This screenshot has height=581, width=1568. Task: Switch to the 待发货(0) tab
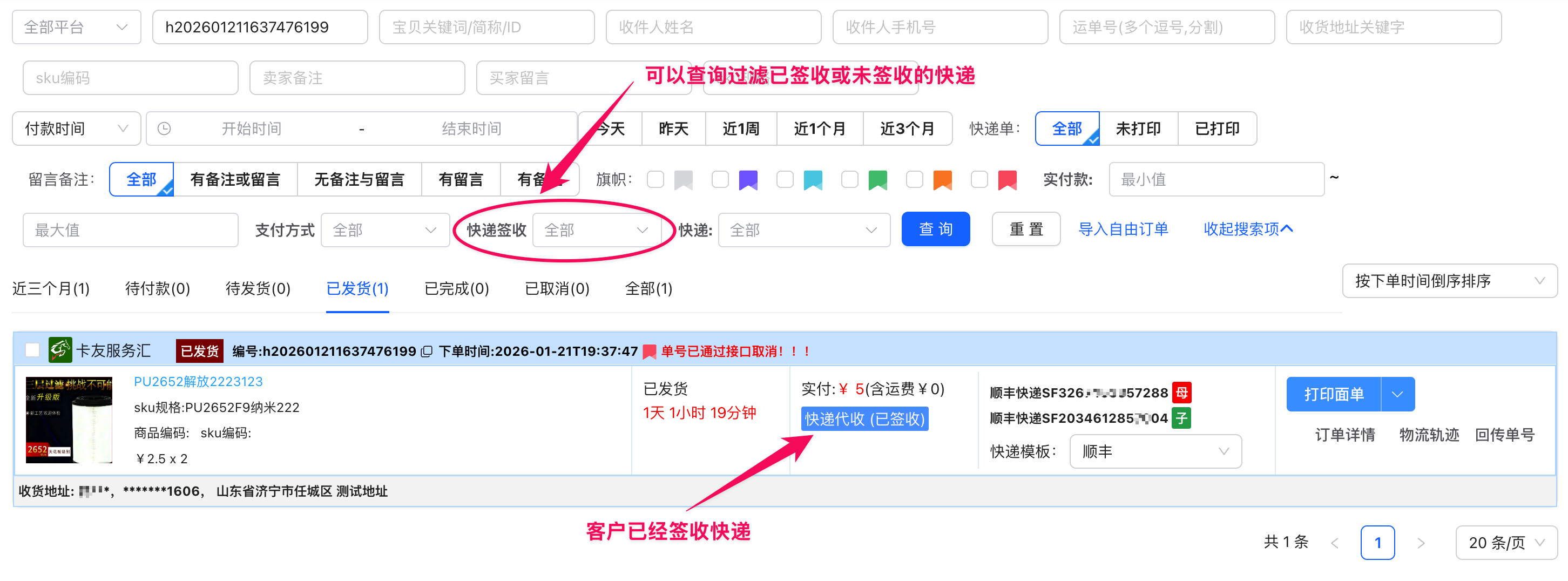click(258, 289)
